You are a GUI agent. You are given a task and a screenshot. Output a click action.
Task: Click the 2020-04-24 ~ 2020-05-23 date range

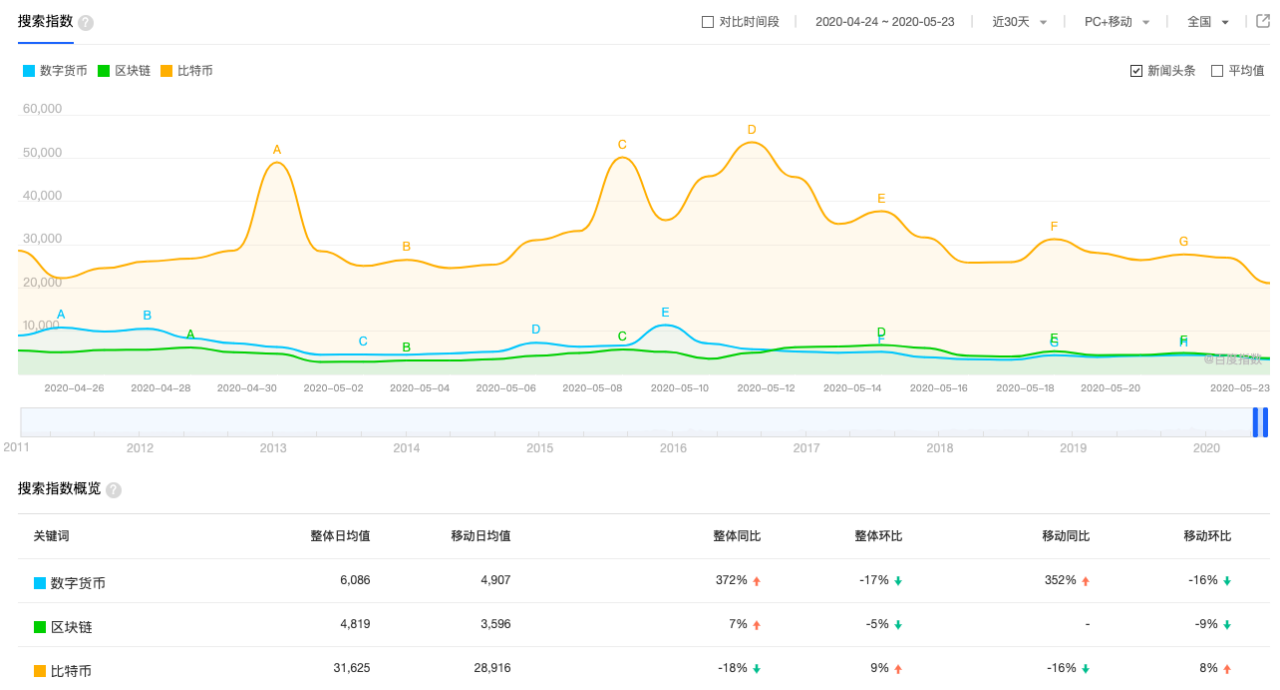(x=885, y=21)
